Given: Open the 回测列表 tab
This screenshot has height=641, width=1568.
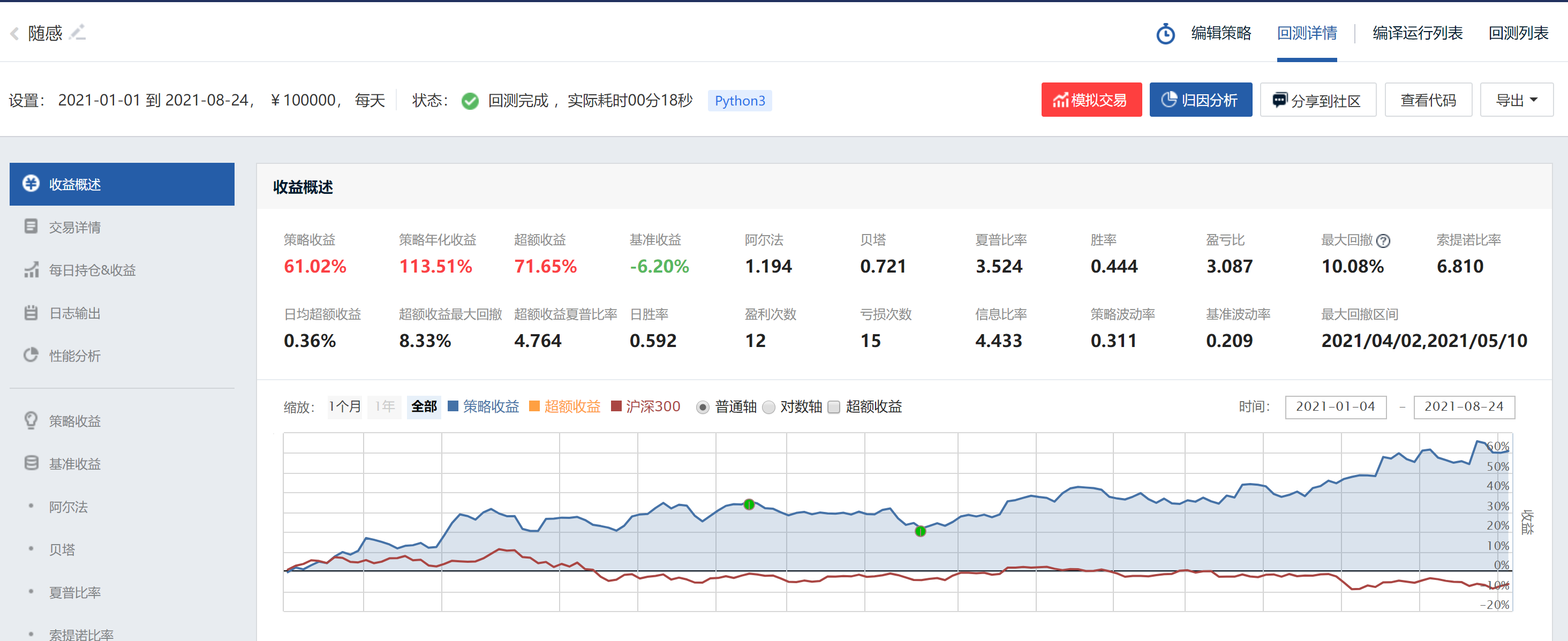Looking at the screenshot, I should click(1518, 33).
